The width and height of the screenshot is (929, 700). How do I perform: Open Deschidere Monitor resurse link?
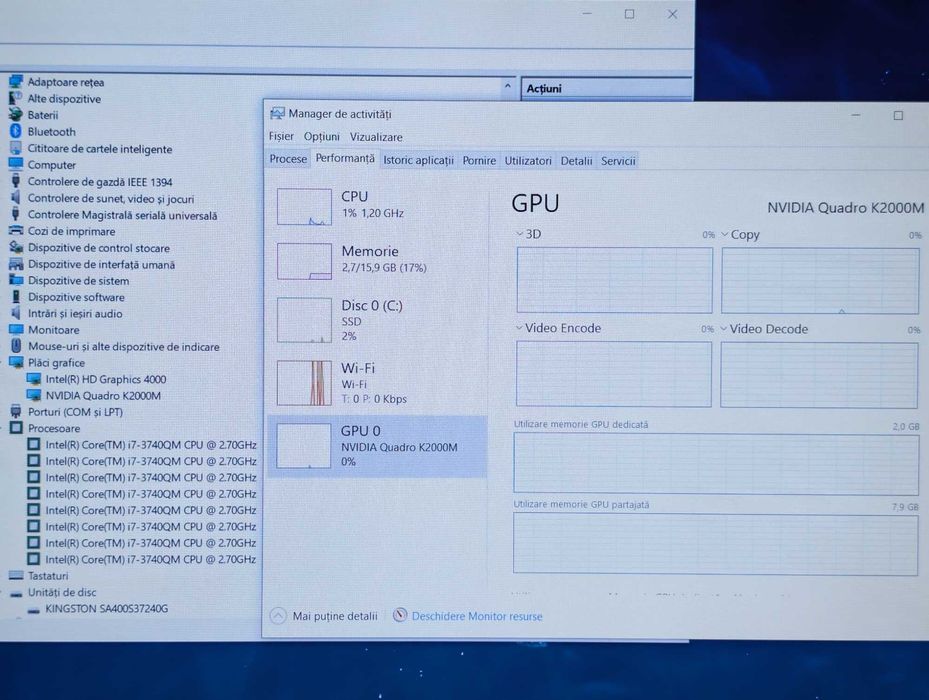click(x=477, y=616)
